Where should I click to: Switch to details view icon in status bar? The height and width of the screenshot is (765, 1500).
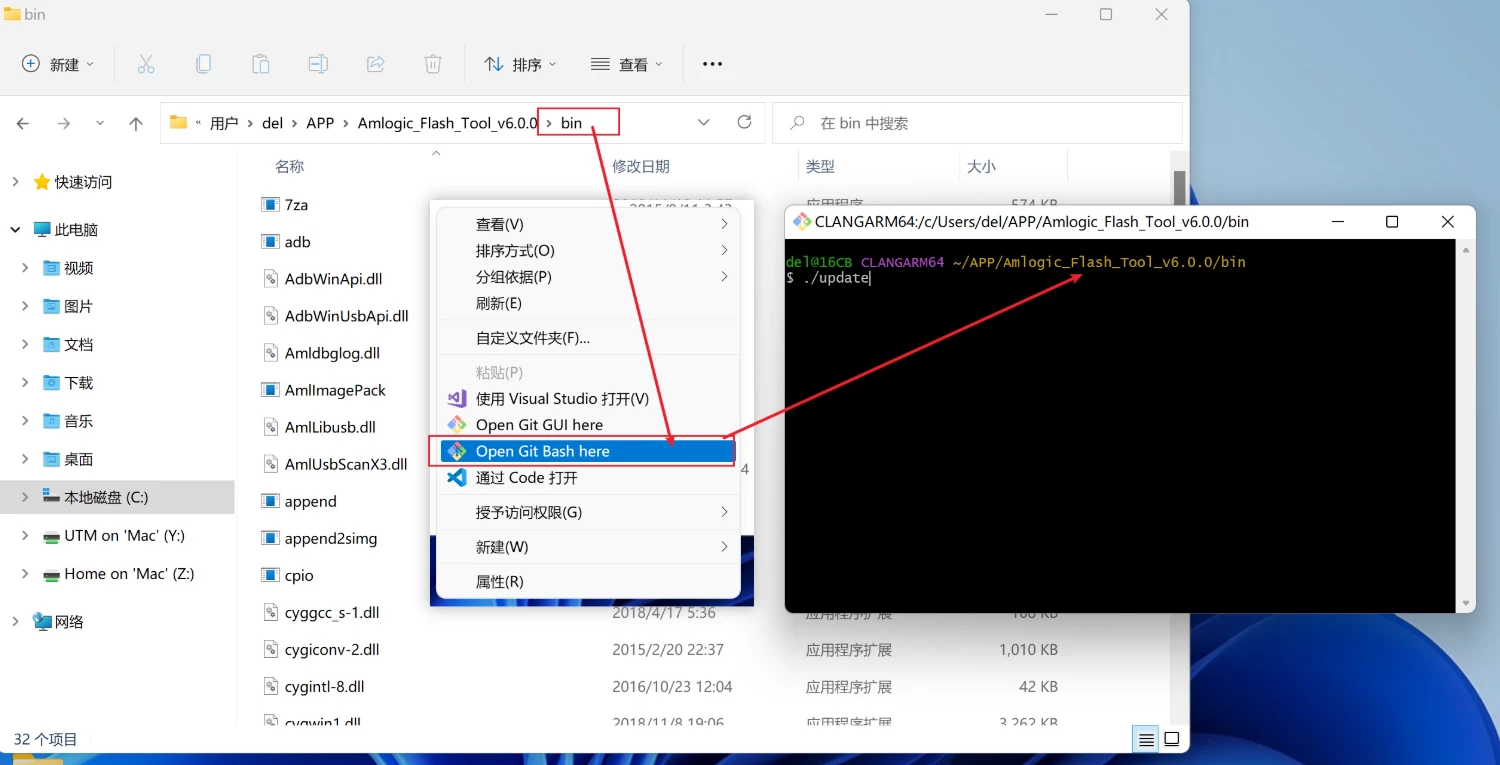1146,740
